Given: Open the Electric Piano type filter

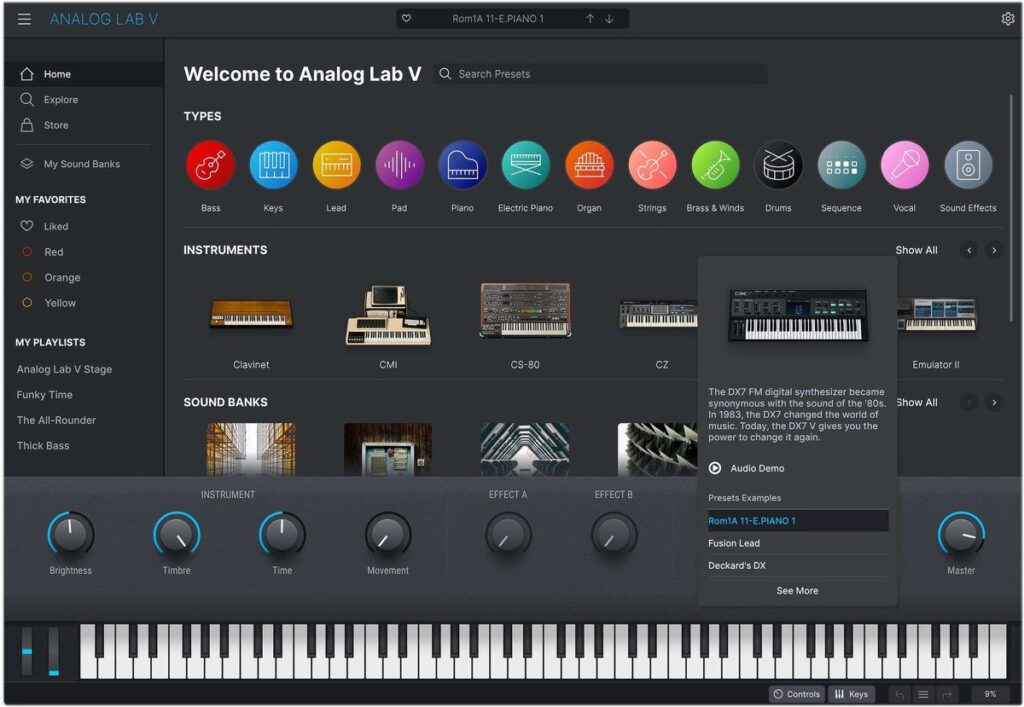Looking at the screenshot, I should (x=525, y=165).
